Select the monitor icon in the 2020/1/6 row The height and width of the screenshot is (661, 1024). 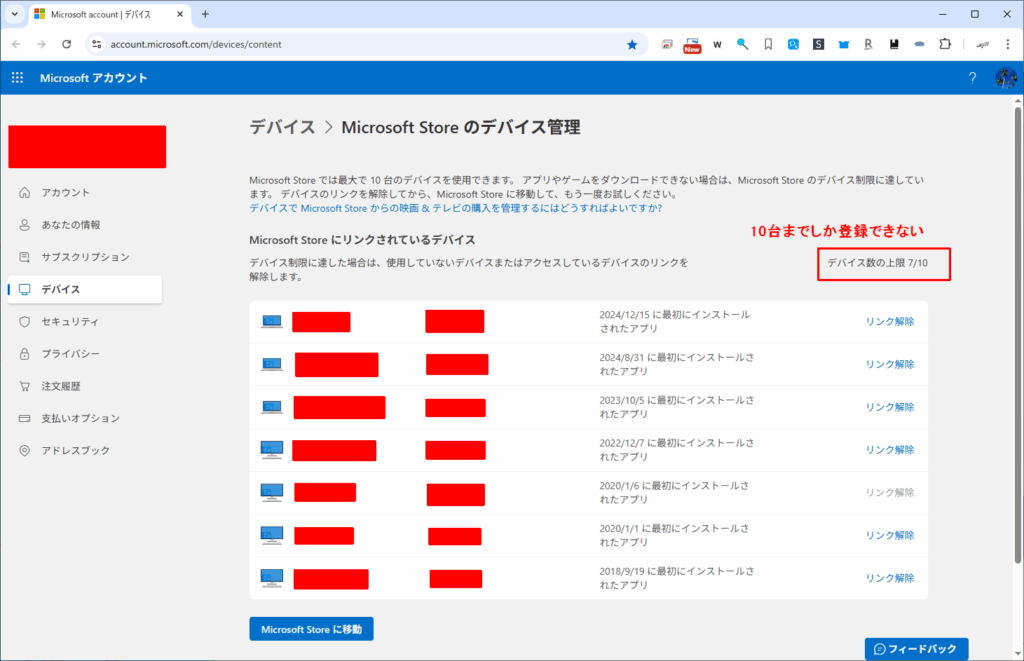click(272, 492)
